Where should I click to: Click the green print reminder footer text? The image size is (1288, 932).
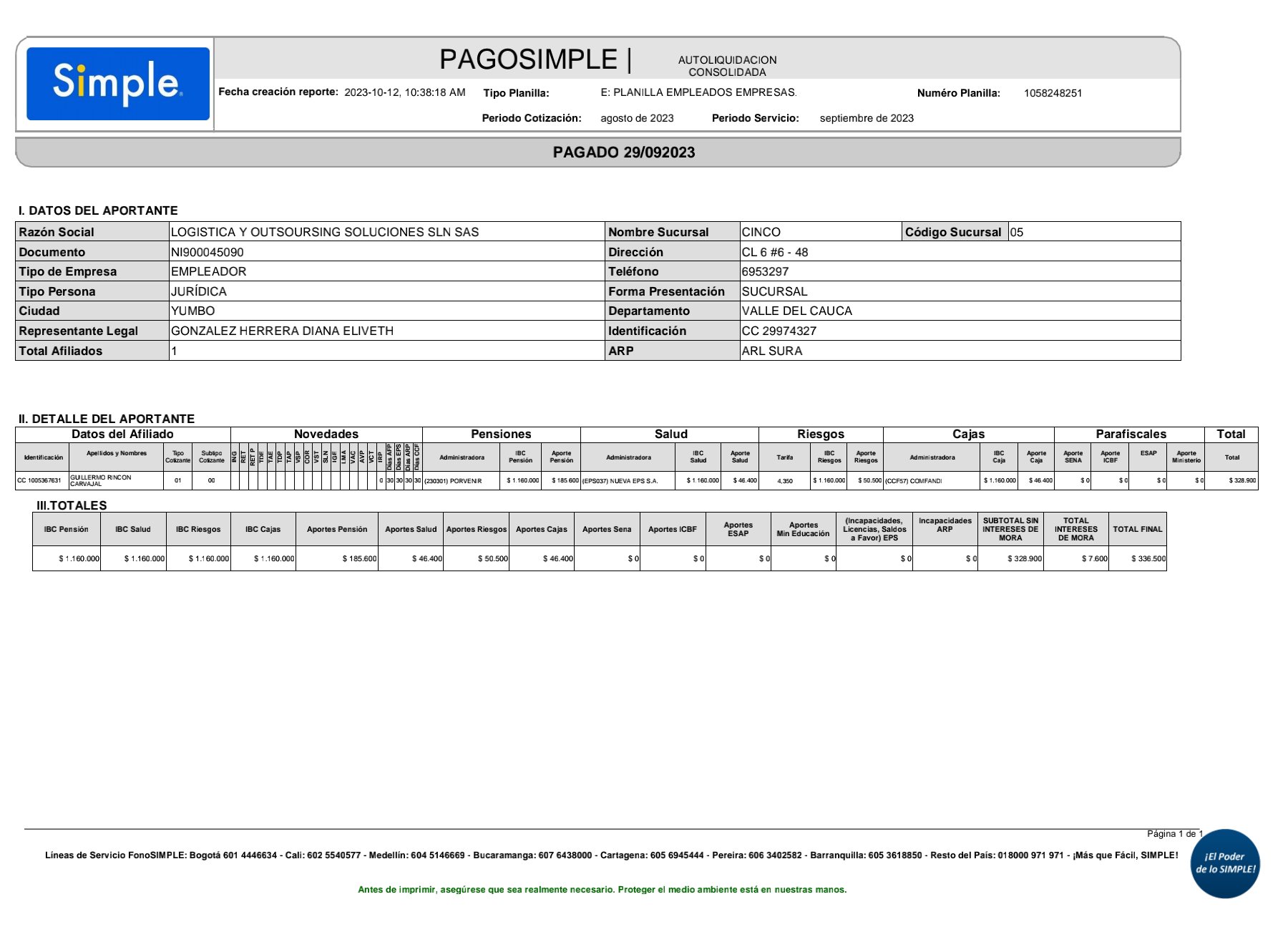point(602,890)
